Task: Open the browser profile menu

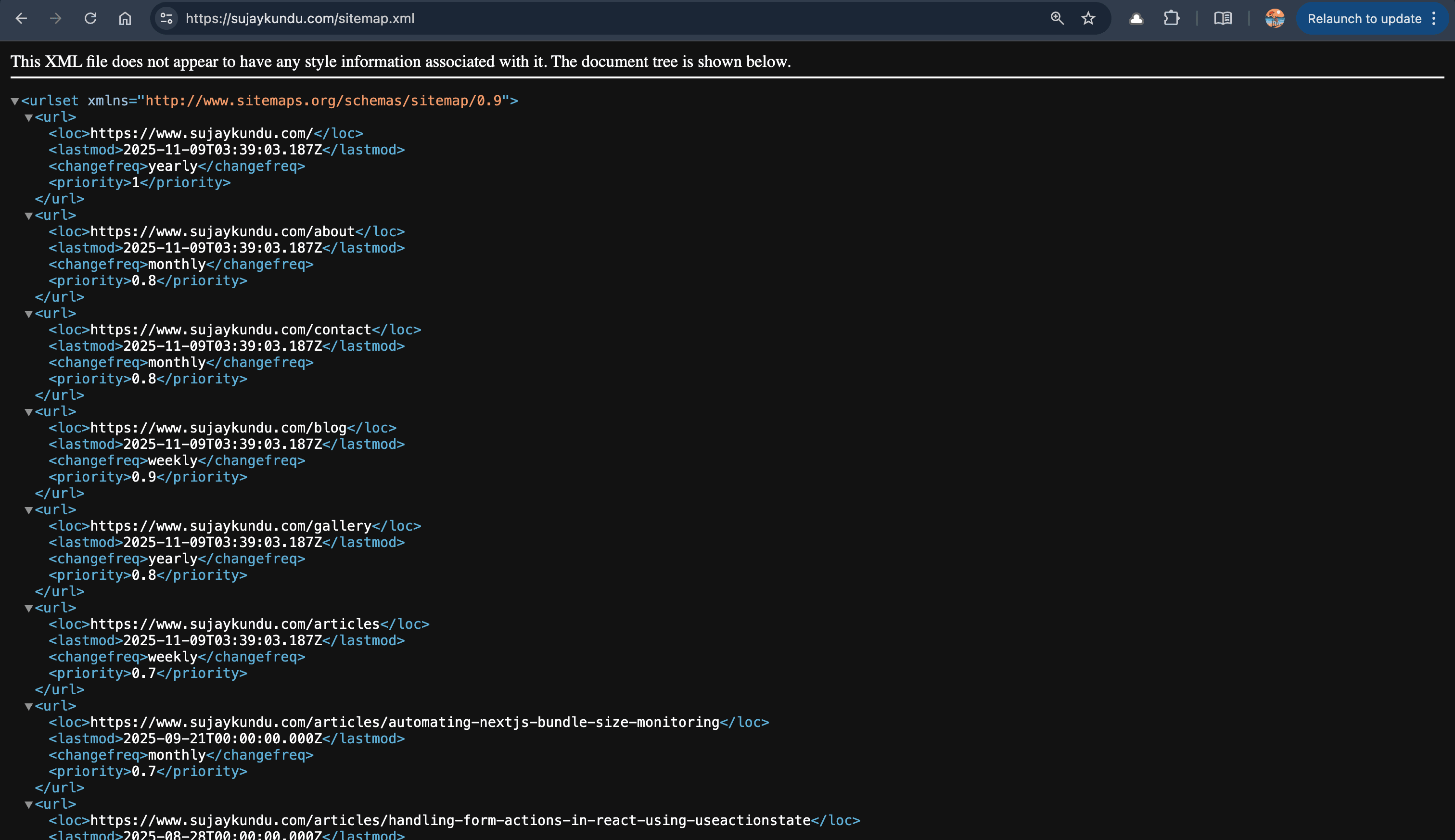Action: 1274,18
